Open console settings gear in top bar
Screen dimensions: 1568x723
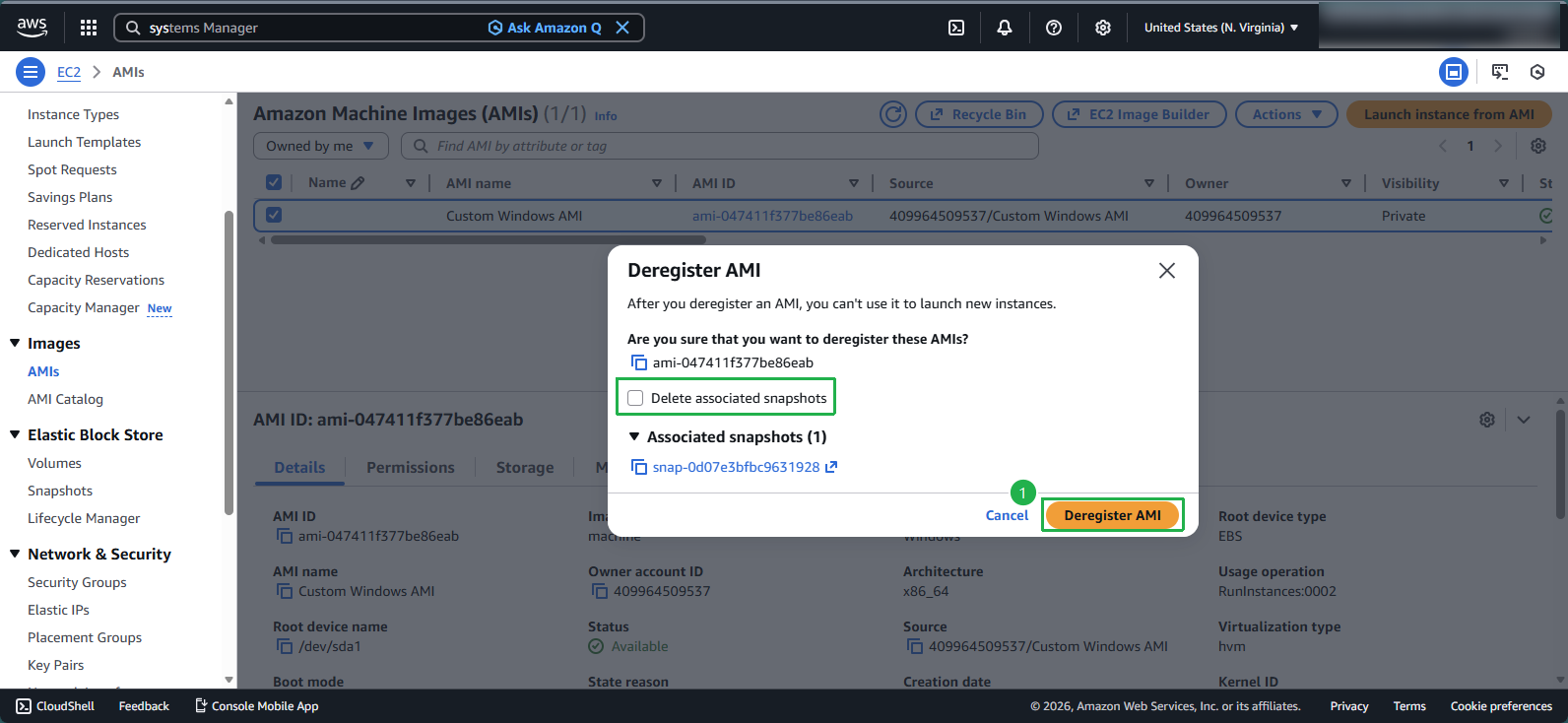pyautogui.click(x=1103, y=28)
